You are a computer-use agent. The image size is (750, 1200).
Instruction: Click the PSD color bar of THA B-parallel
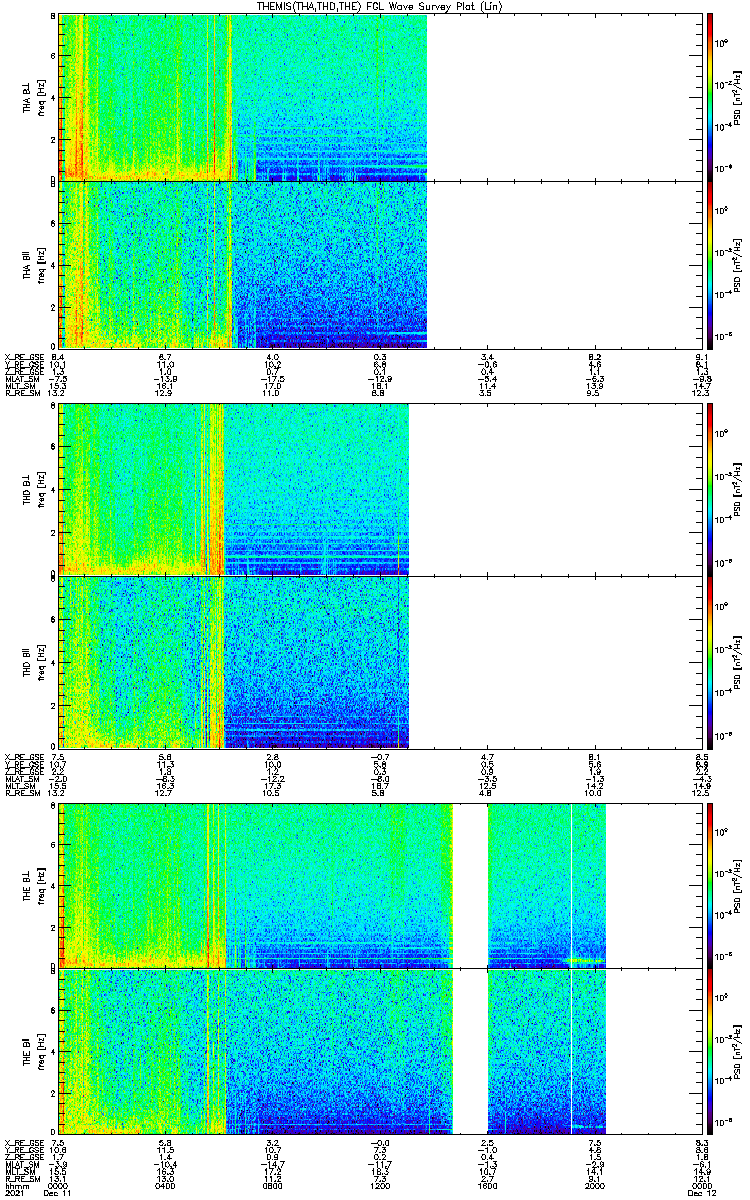pos(710,264)
